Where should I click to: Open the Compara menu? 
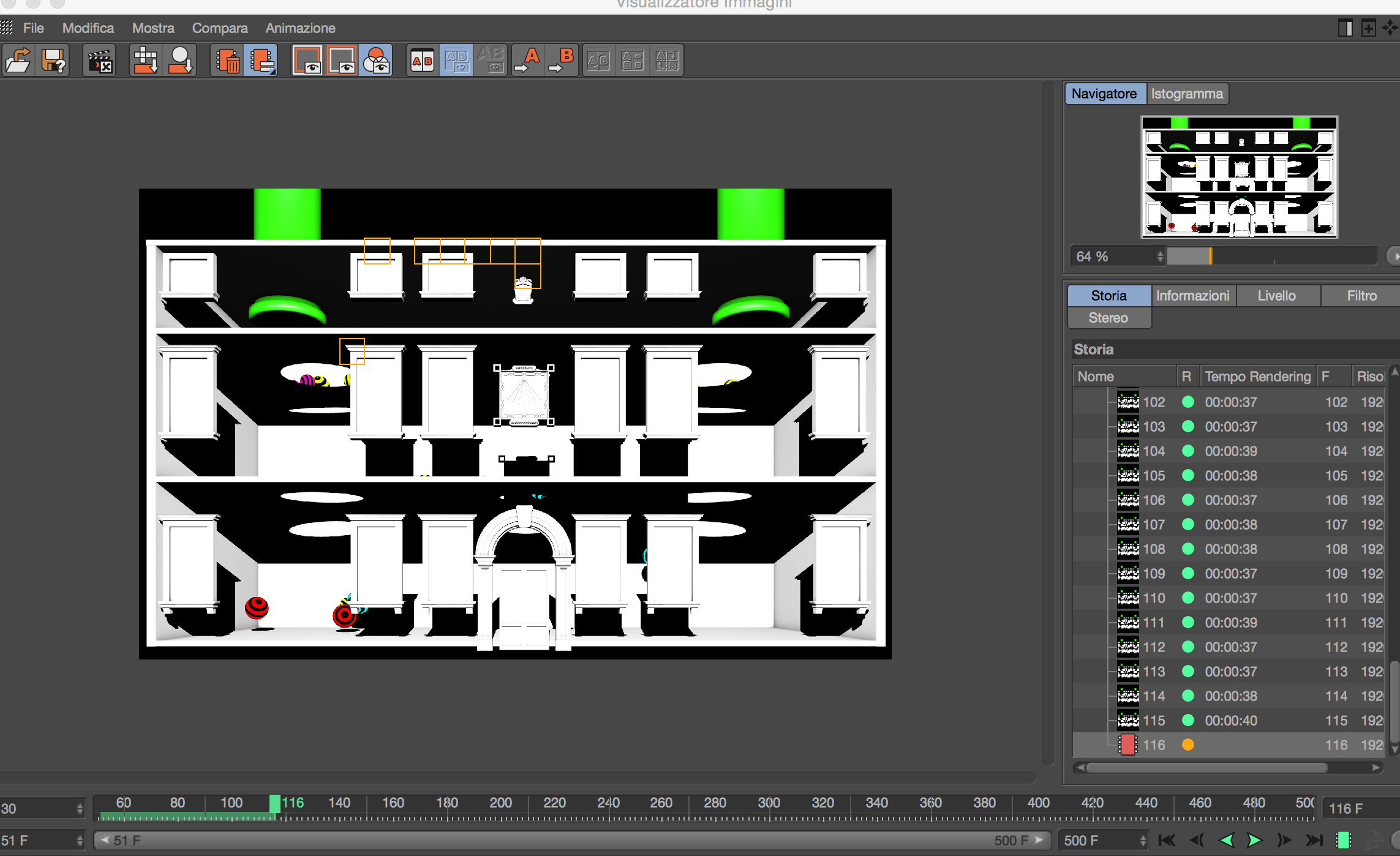[220, 28]
